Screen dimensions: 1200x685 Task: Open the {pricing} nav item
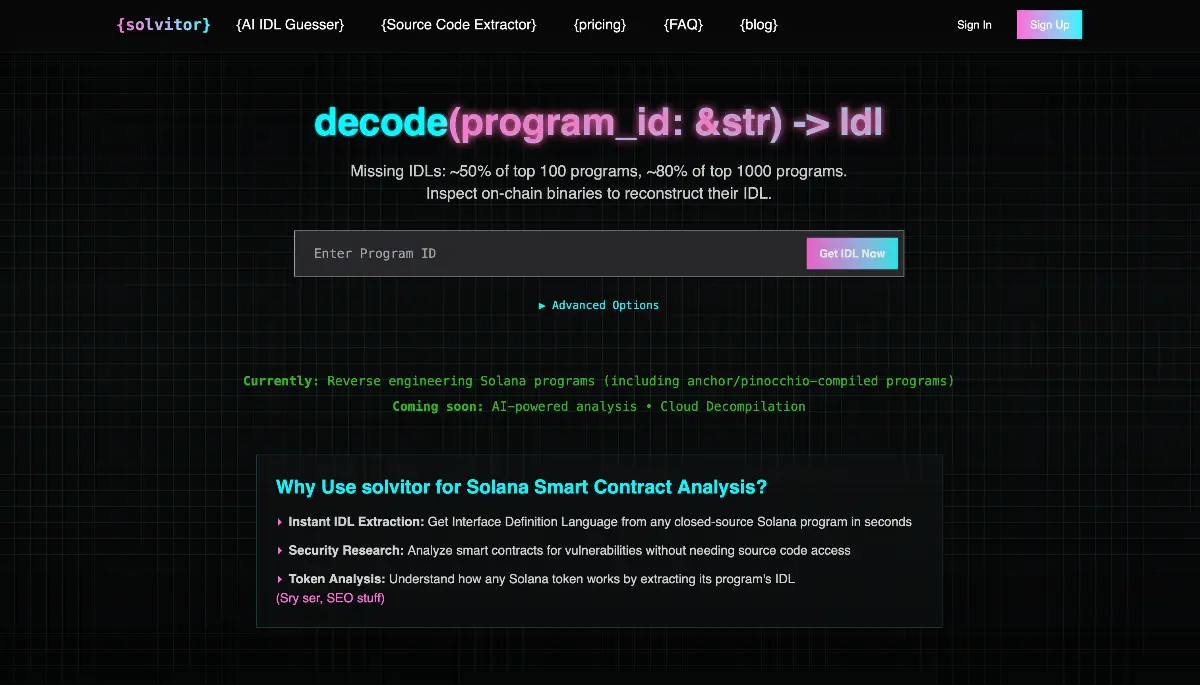coord(600,24)
